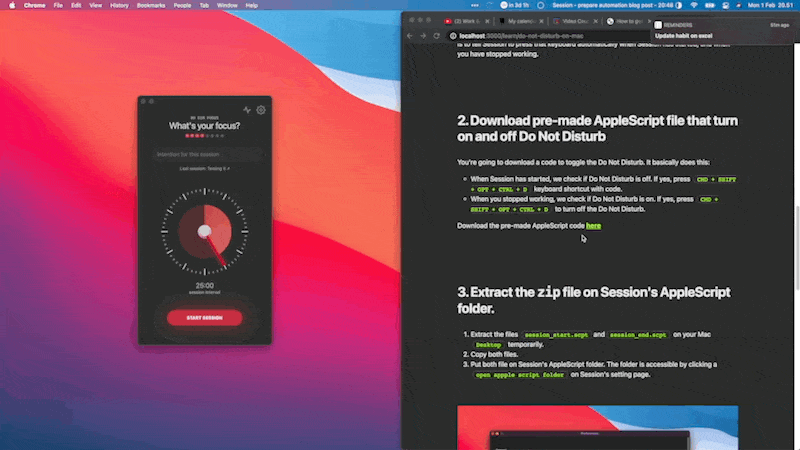Click the focus progress dots indicator

pyautogui.click(x=205, y=136)
